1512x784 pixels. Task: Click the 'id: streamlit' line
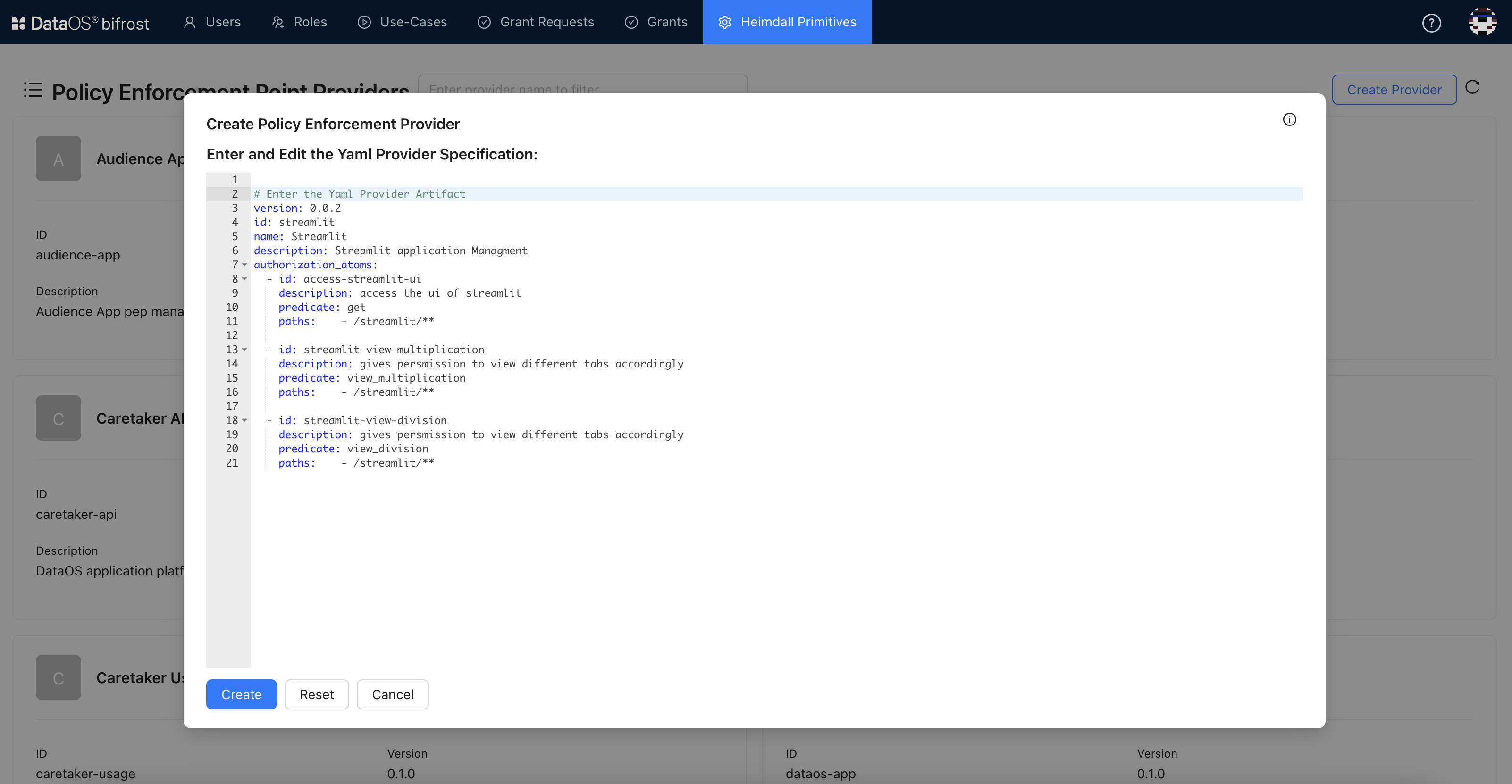click(294, 222)
